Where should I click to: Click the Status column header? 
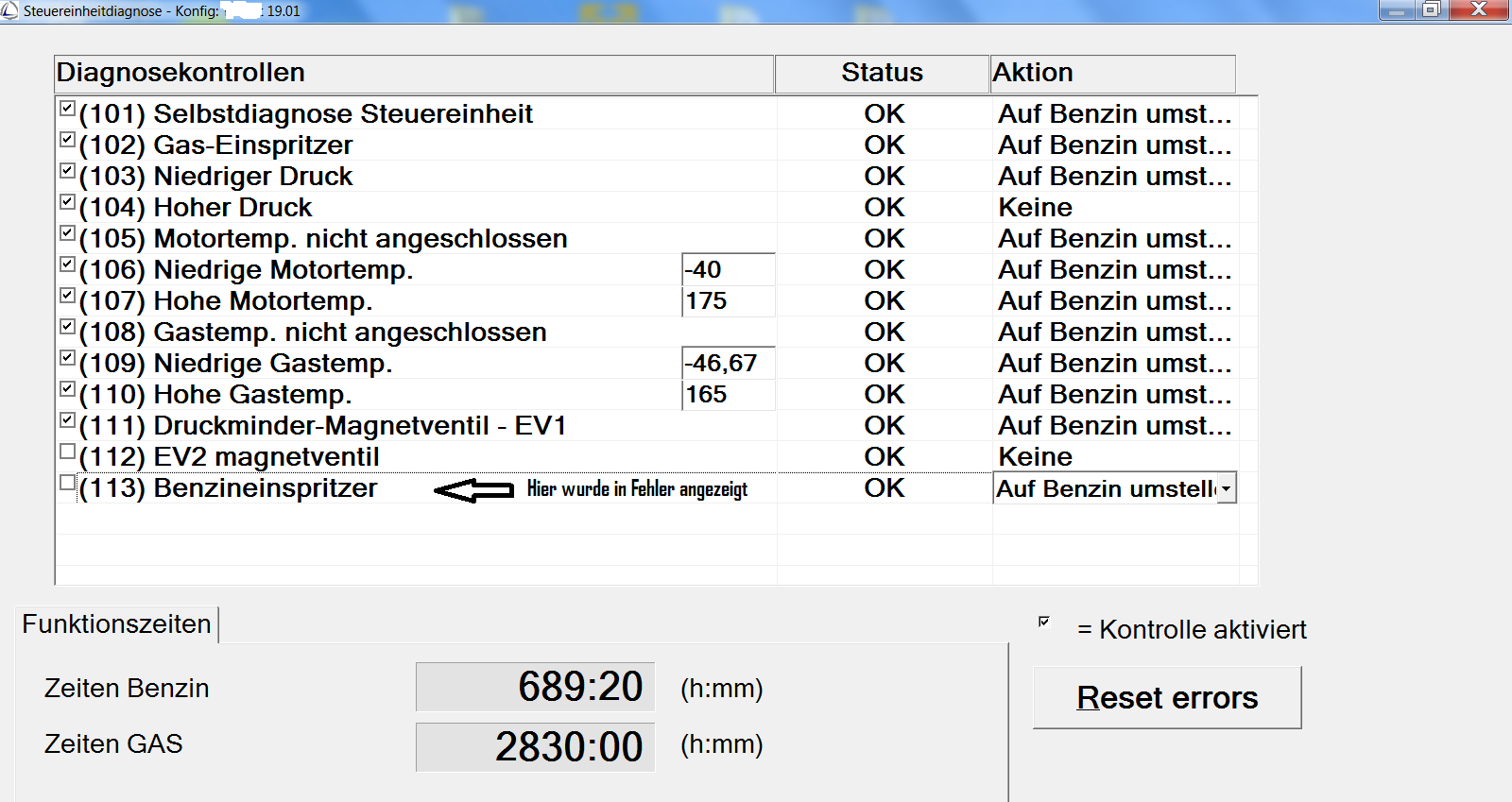tap(882, 74)
